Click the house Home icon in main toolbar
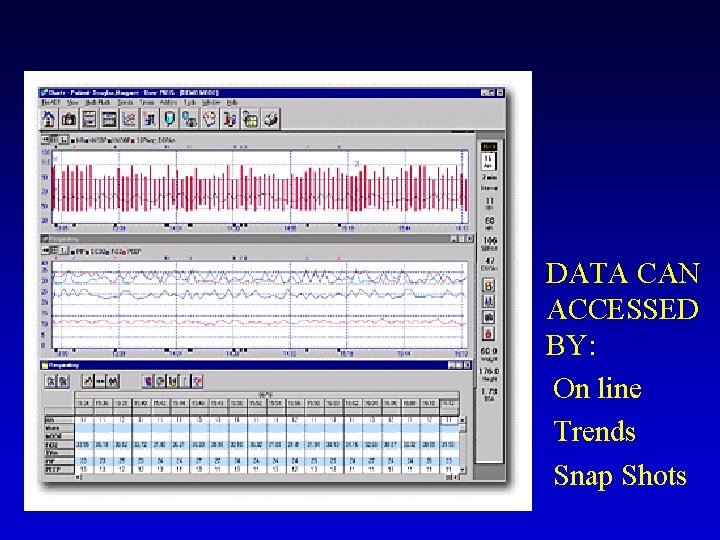720x540 pixels. click(48, 119)
